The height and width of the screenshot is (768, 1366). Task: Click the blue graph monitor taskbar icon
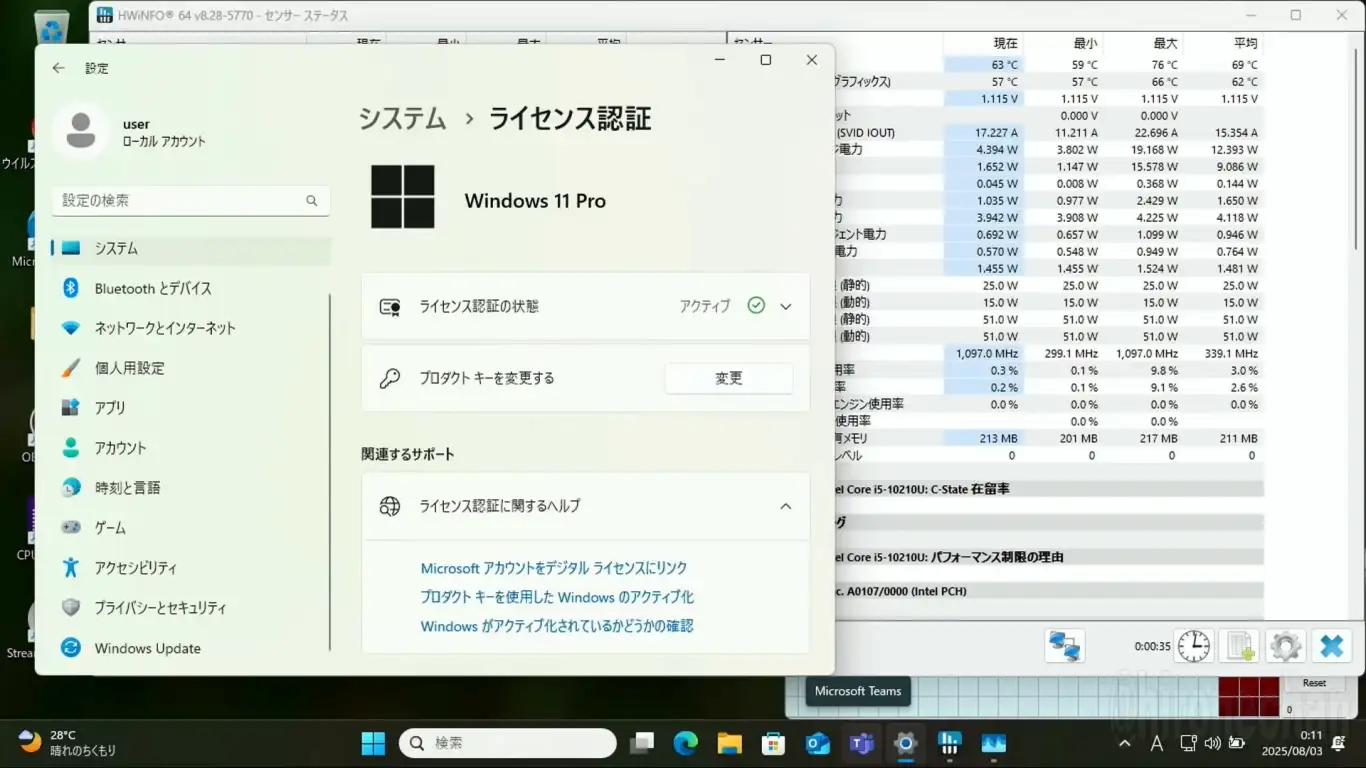(x=993, y=743)
